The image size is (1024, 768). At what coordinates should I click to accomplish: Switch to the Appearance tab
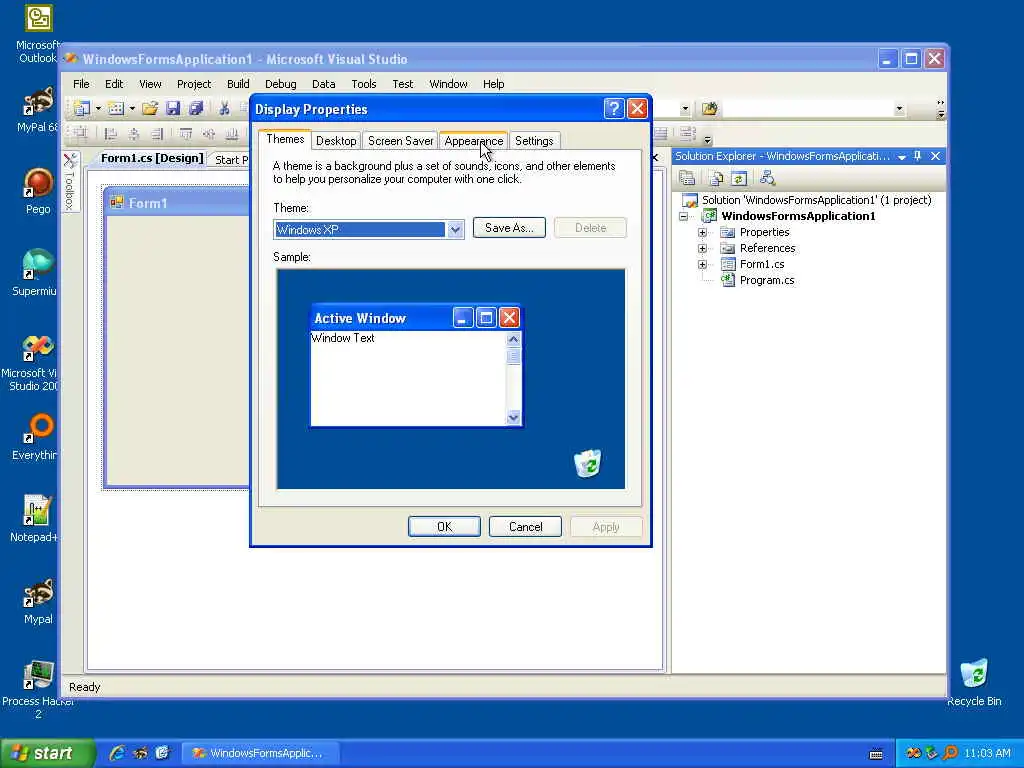pyautogui.click(x=473, y=140)
